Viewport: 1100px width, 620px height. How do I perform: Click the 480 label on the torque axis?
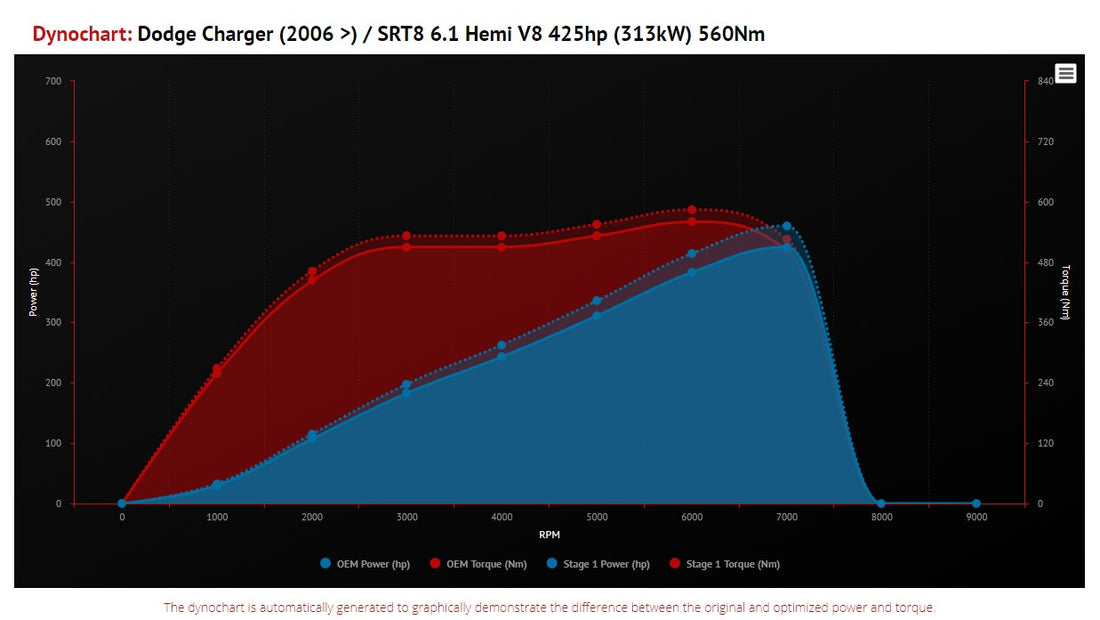click(x=1045, y=262)
